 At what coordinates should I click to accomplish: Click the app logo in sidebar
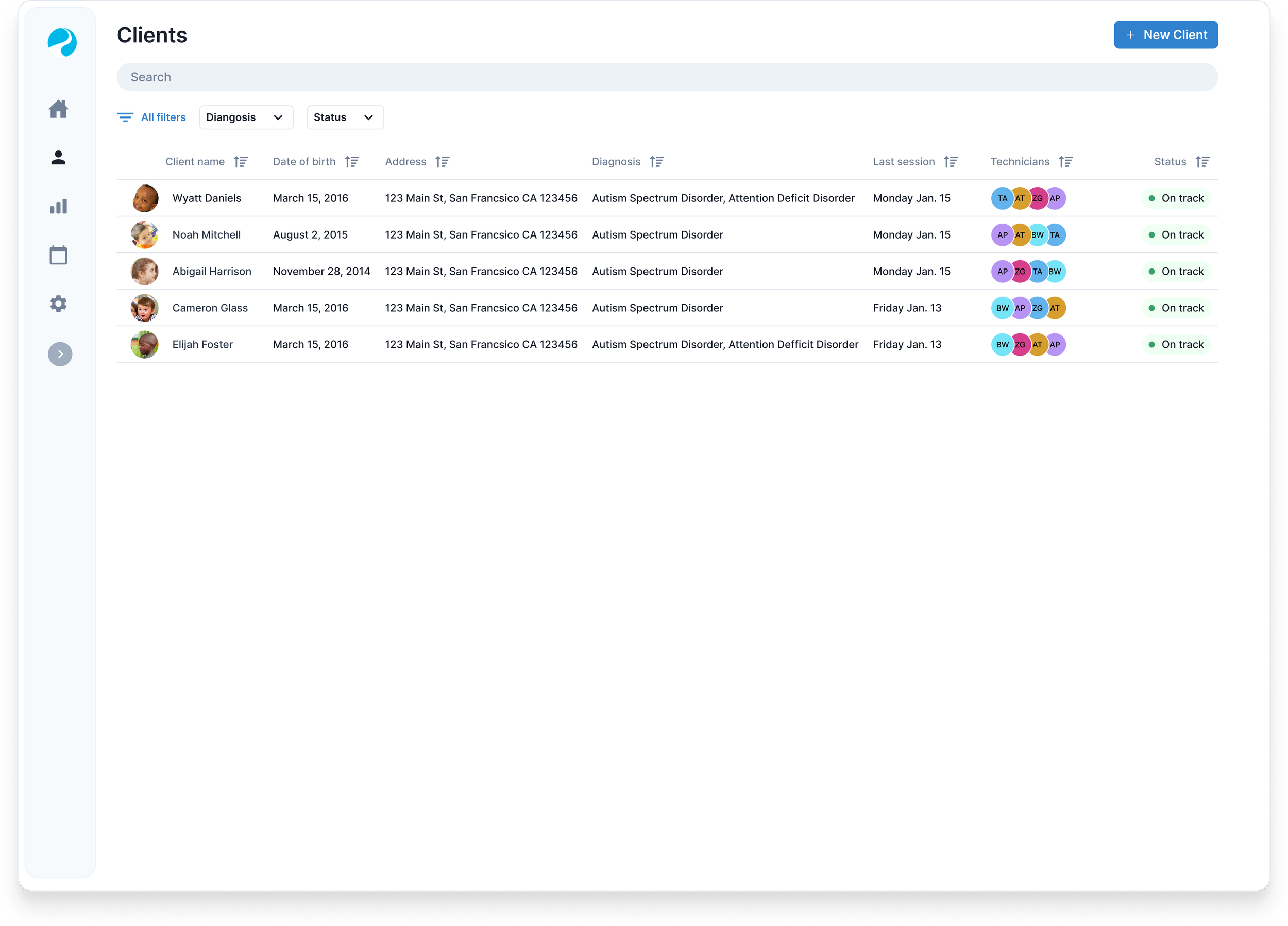click(62, 42)
